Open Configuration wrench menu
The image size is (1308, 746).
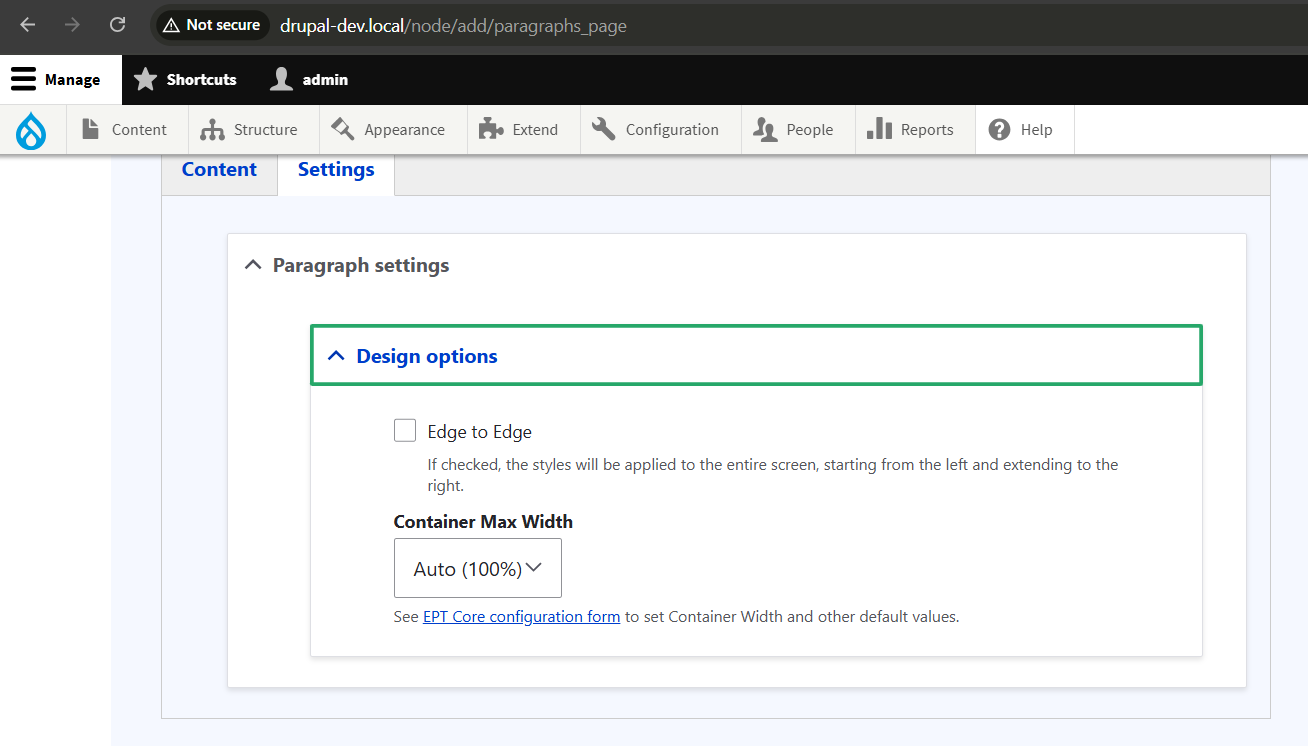[x=660, y=130]
